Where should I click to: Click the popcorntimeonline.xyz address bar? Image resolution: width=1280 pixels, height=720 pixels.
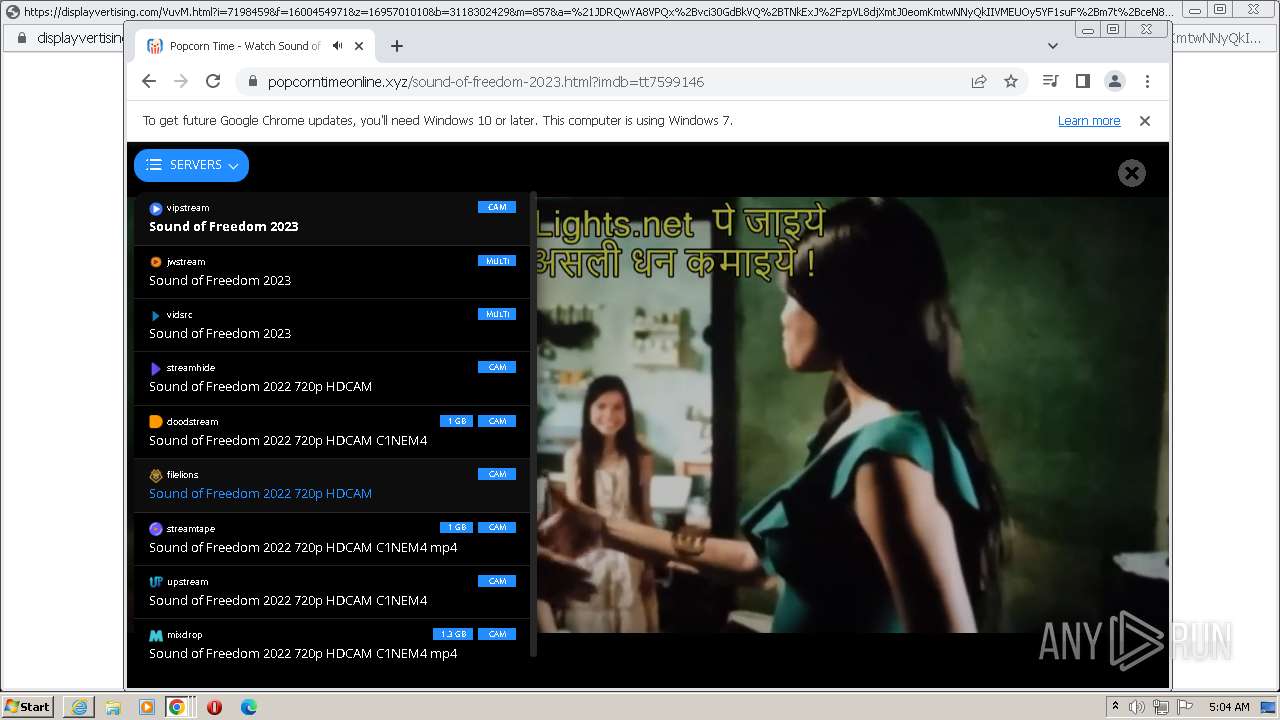(600, 82)
